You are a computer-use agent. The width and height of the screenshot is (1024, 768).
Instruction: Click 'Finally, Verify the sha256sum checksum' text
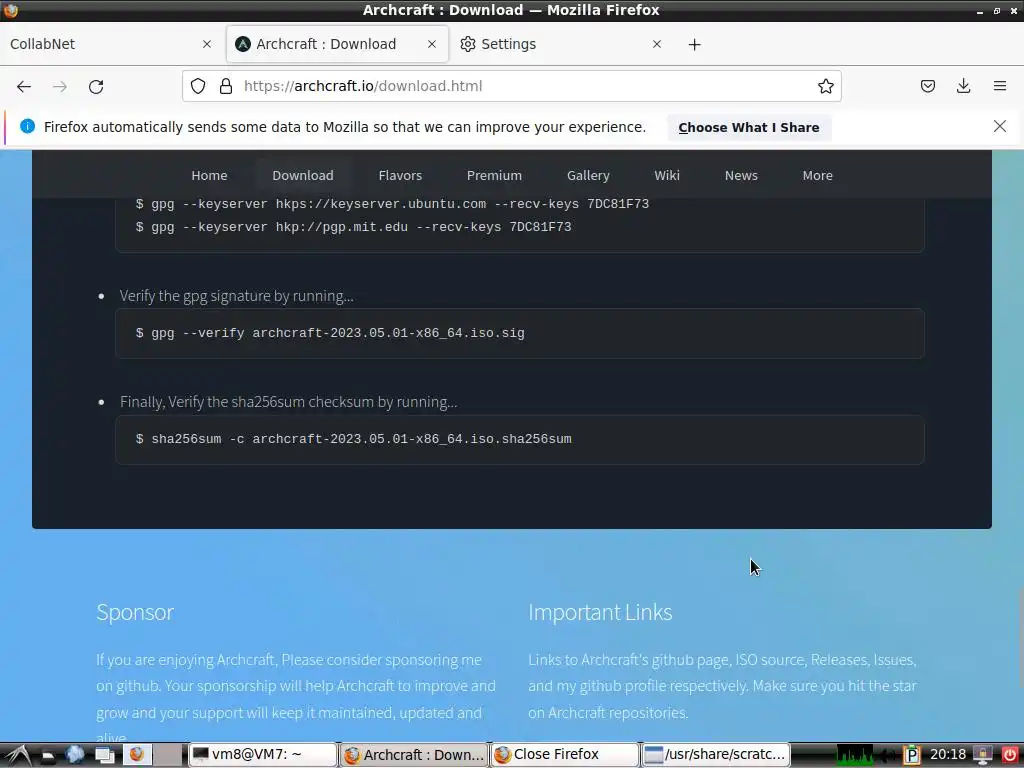click(x=288, y=402)
